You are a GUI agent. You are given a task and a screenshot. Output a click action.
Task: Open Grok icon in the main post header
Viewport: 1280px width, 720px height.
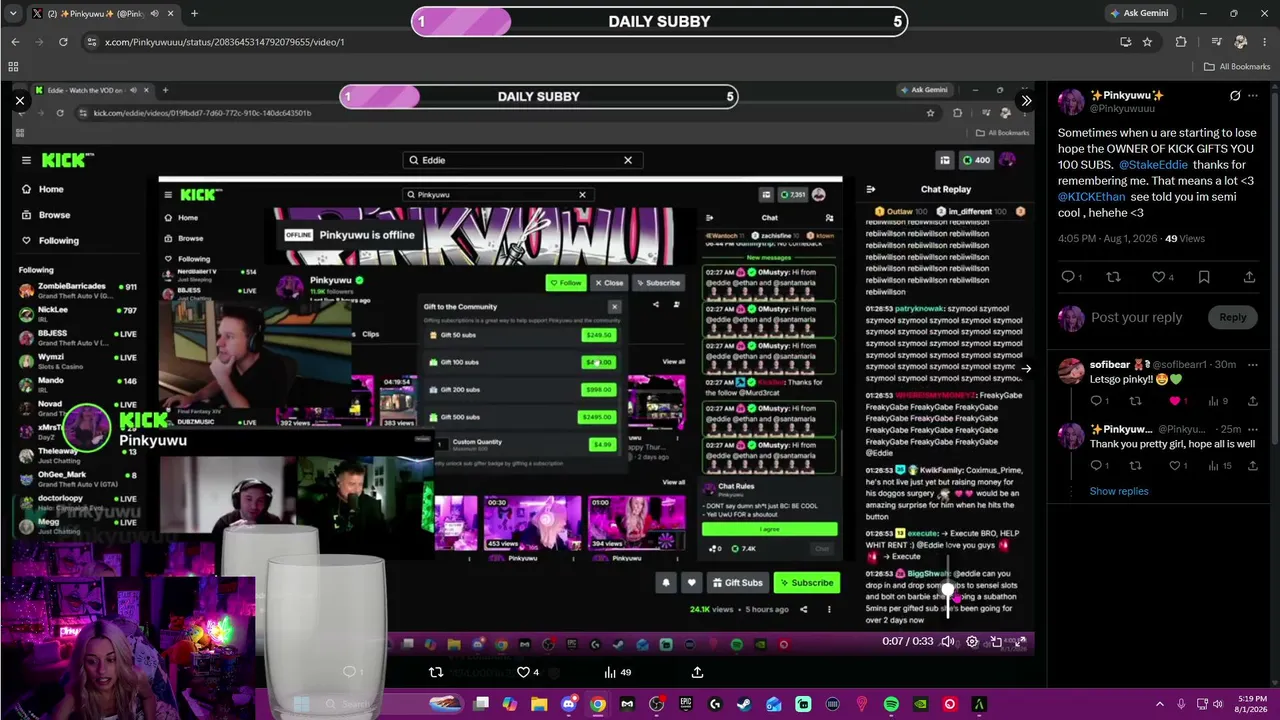pyautogui.click(x=1235, y=96)
